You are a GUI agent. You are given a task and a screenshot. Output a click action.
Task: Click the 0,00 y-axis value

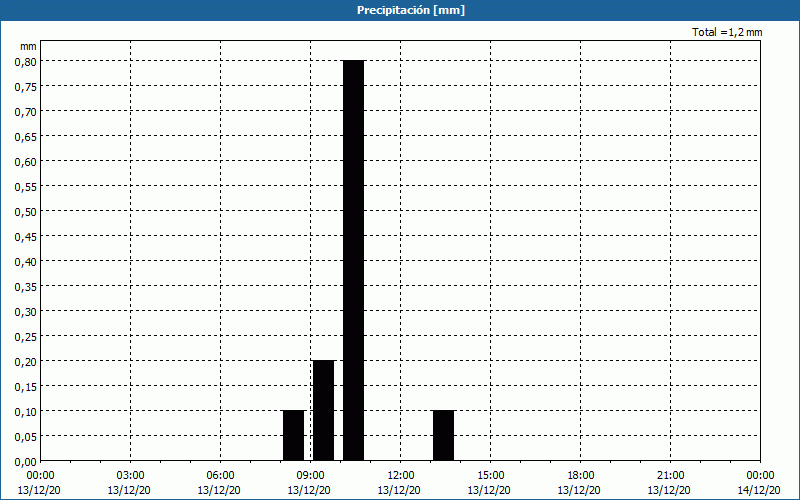(x=26, y=462)
